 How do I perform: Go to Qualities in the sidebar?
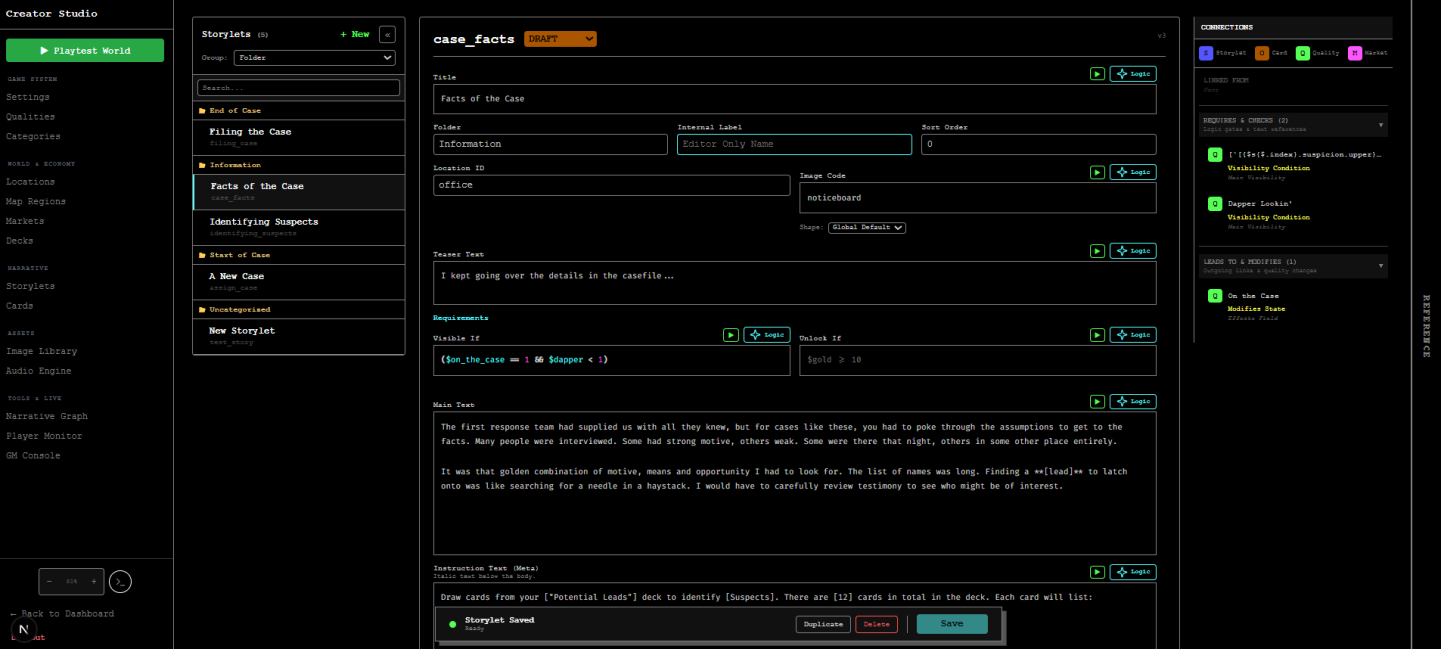(31, 117)
